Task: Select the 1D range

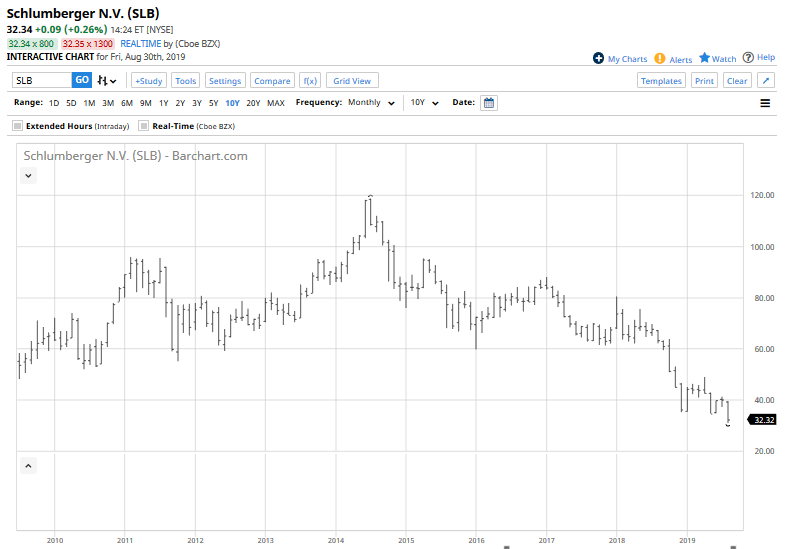Action: [x=54, y=103]
